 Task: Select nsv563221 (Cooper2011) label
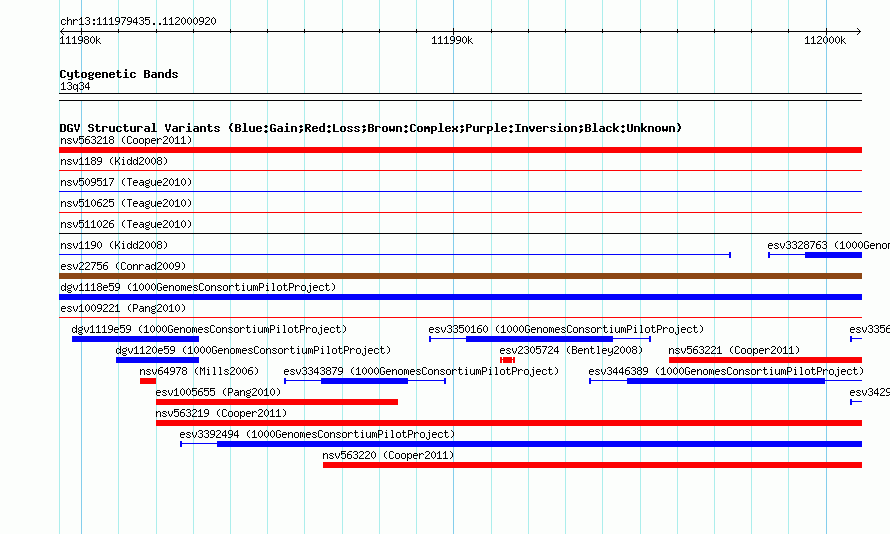coord(734,350)
